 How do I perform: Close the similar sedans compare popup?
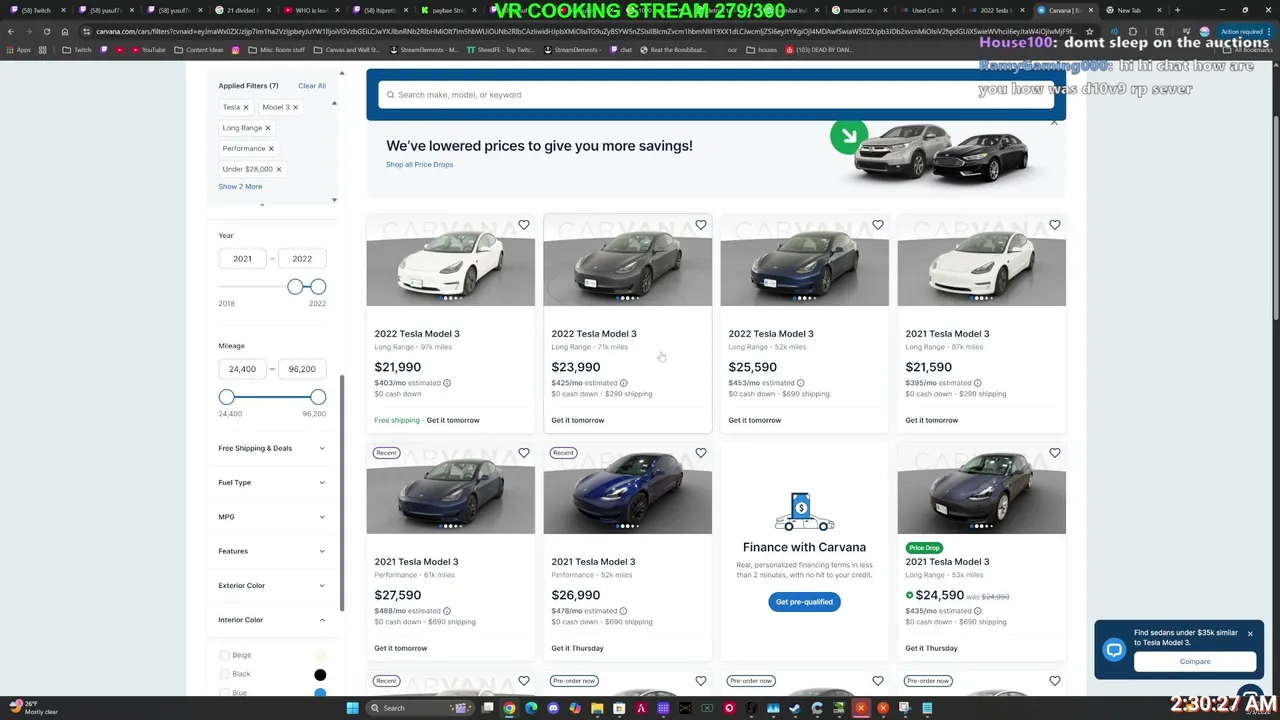click(x=1250, y=634)
